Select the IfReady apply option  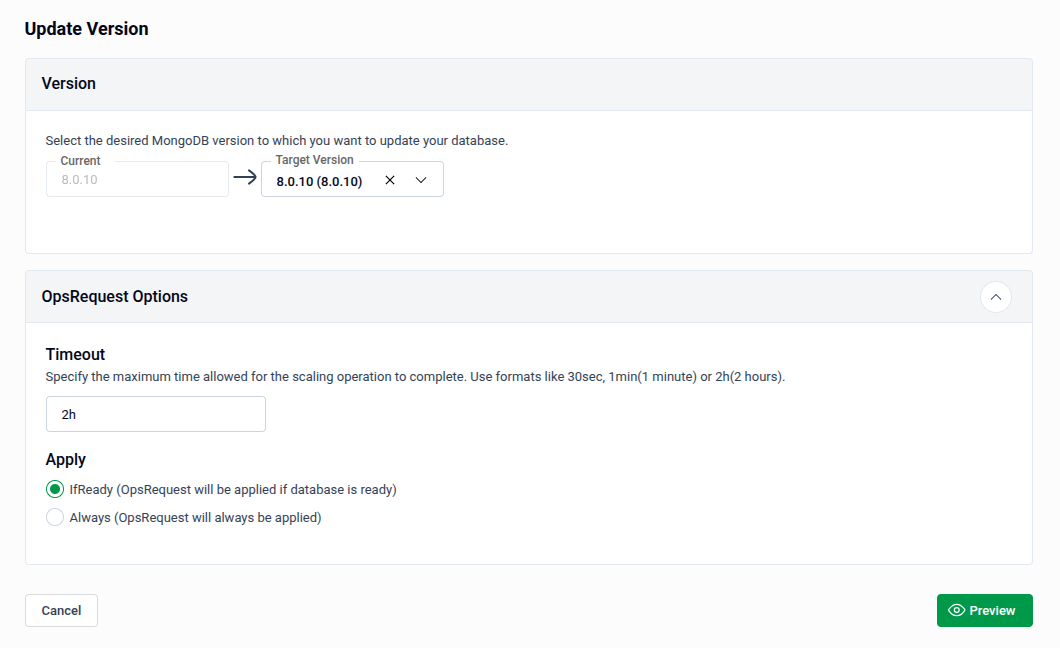pyautogui.click(x=55, y=489)
